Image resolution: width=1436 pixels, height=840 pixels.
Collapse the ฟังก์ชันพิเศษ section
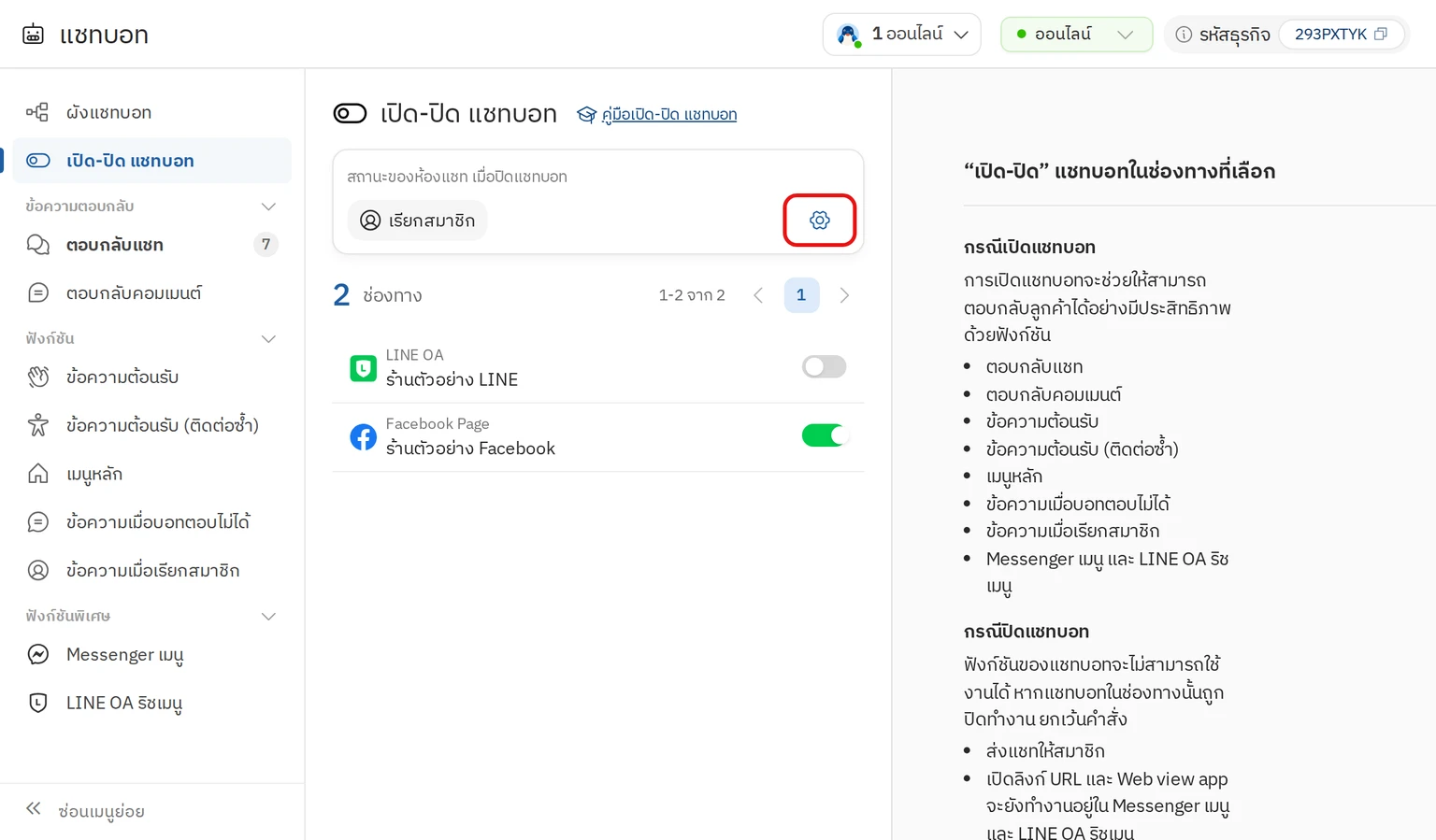click(x=268, y=617)
